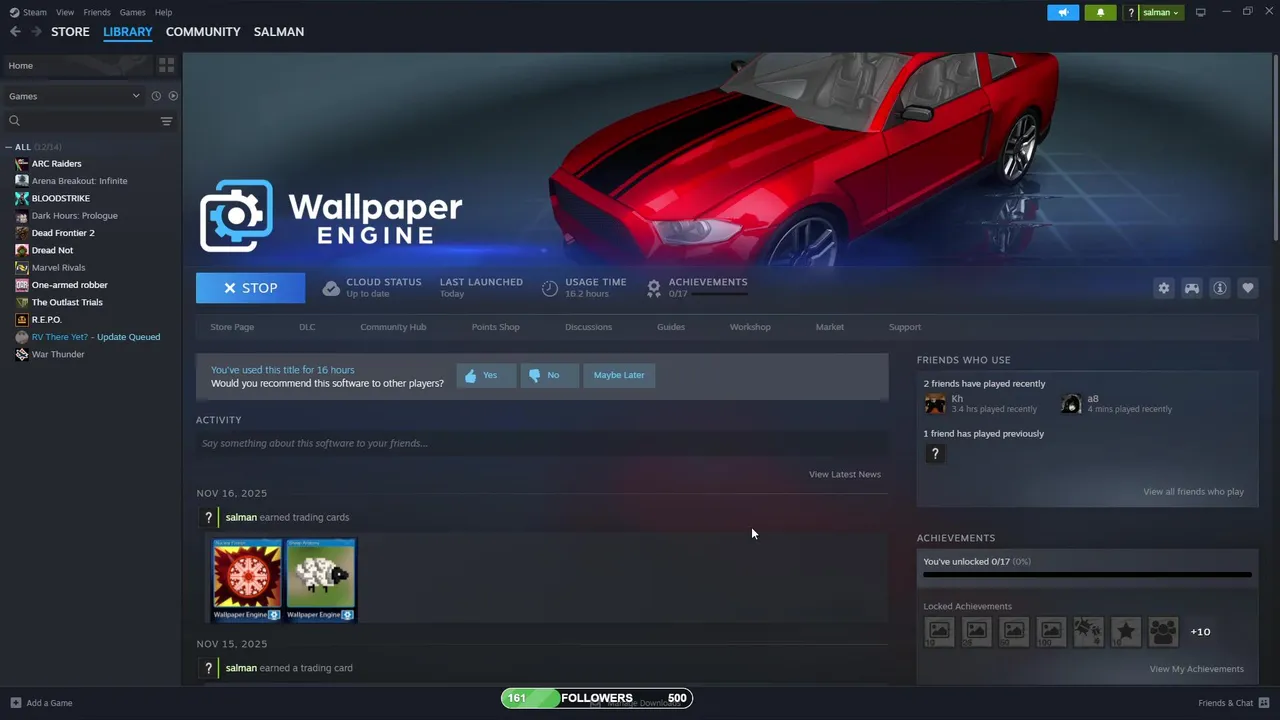Click the activity post text field
Image resolution: width=1280 pixels, height=720 pixels.
click(x=542, y=443)
